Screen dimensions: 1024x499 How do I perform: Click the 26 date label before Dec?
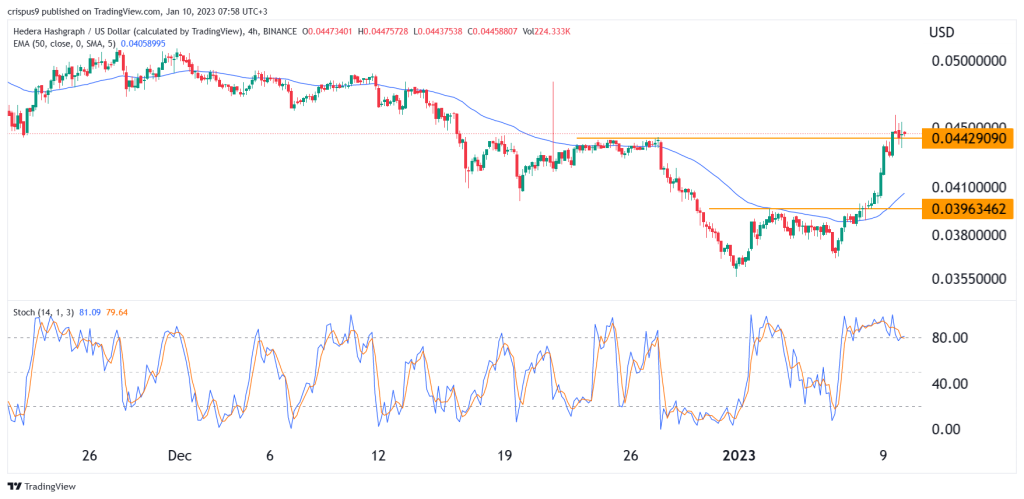coord(90,455)
